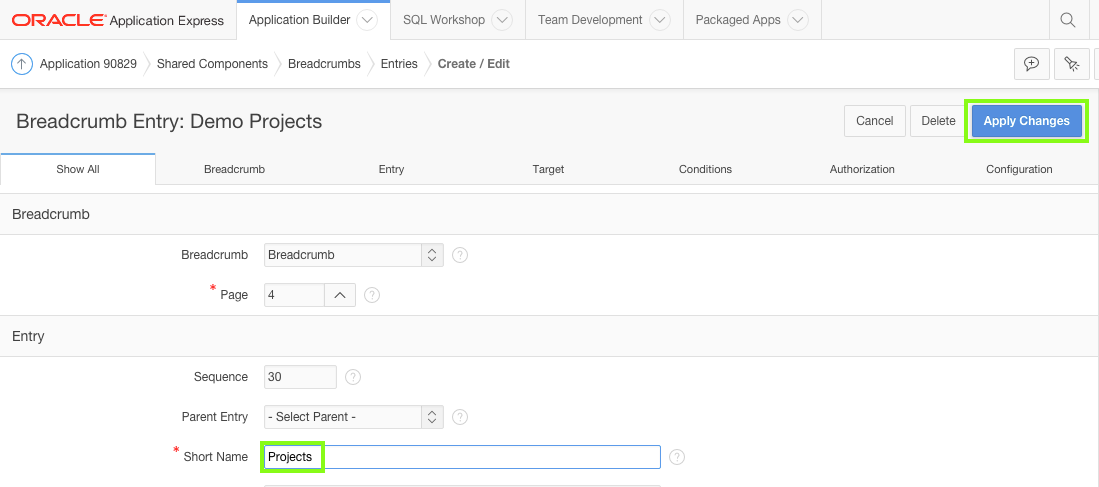
Task: Switch to the Target tab
Action: click(x=548, y=170)
